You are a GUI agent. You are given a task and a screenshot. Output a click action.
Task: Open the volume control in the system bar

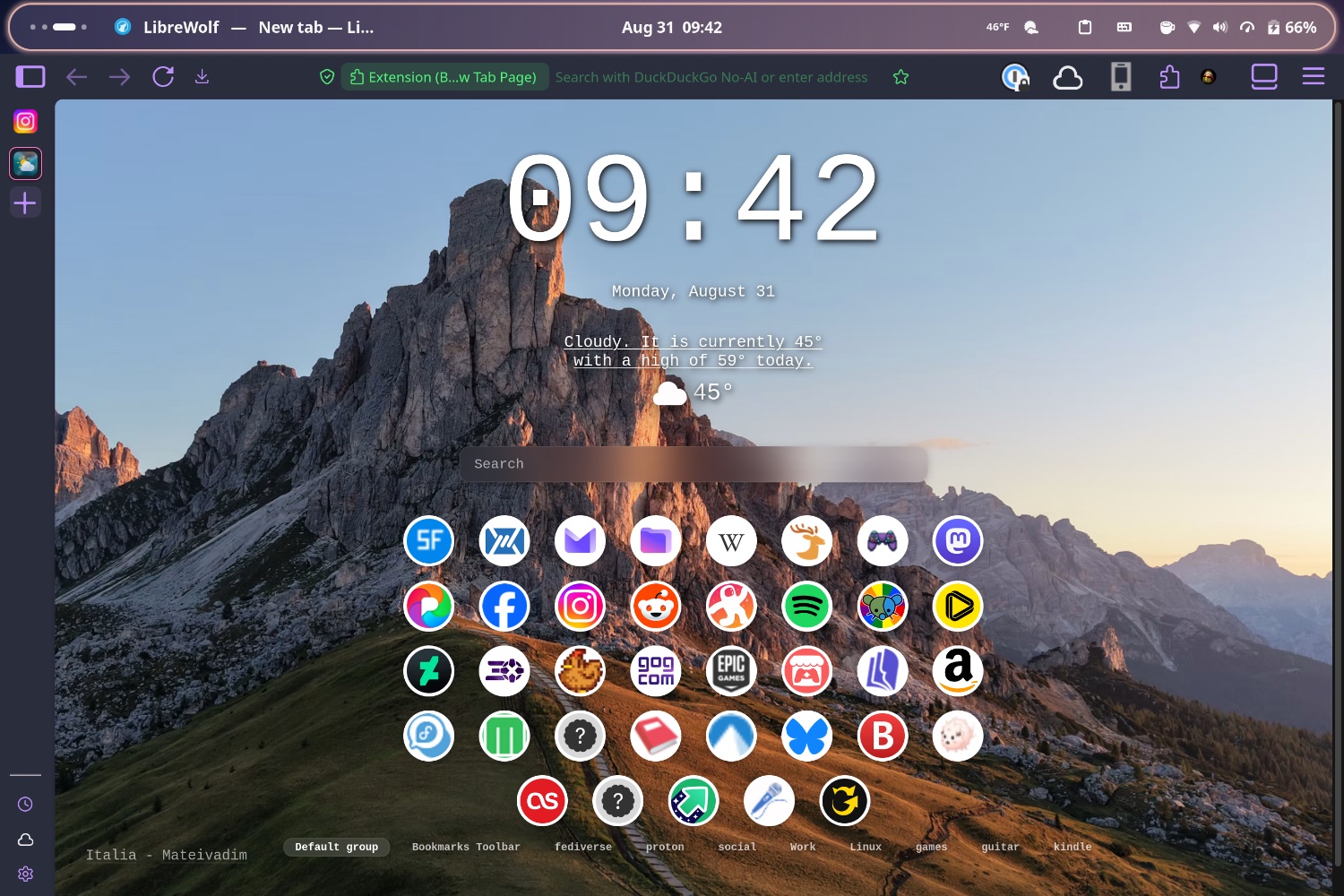1219,28
